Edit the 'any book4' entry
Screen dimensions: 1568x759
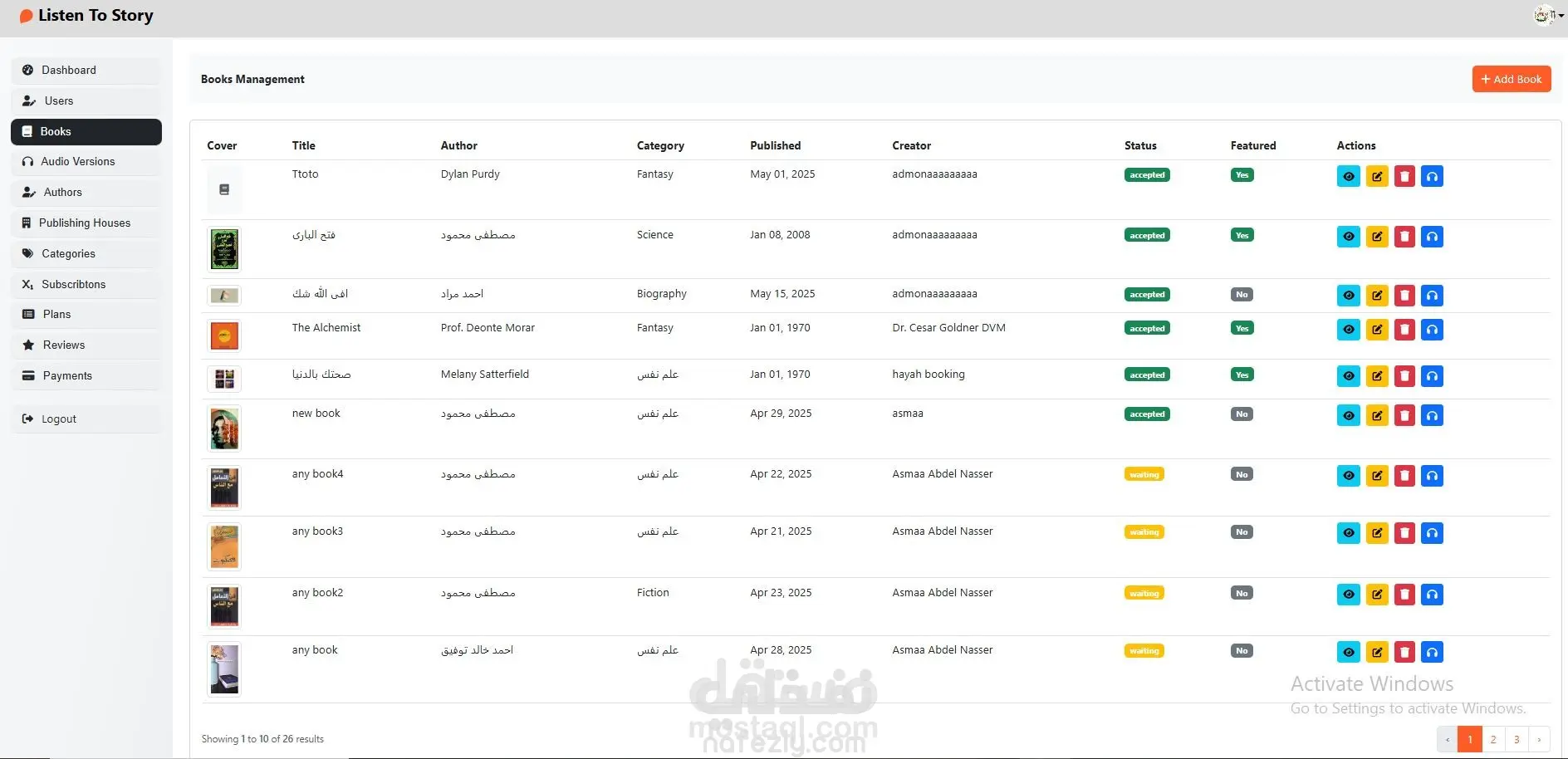point(1377,476)
